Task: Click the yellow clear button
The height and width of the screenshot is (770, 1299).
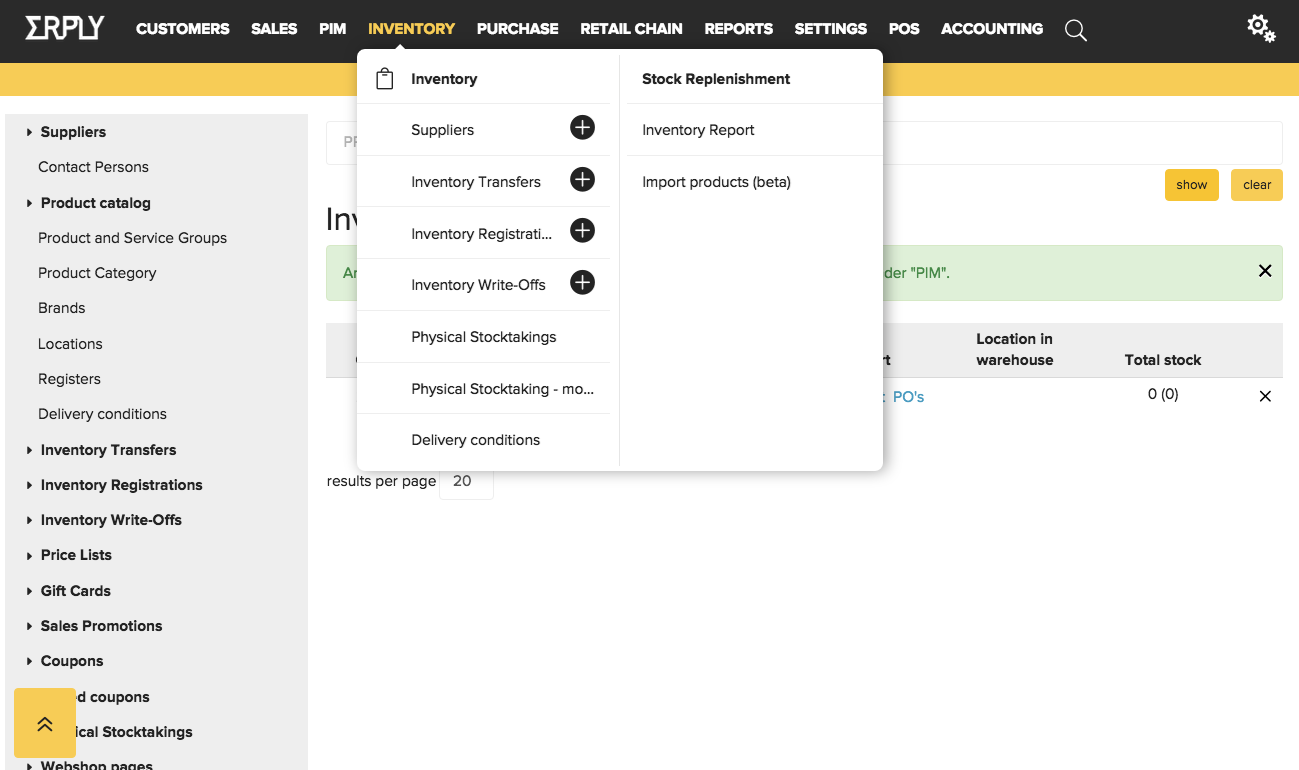Action: [x=1257, y=185]
